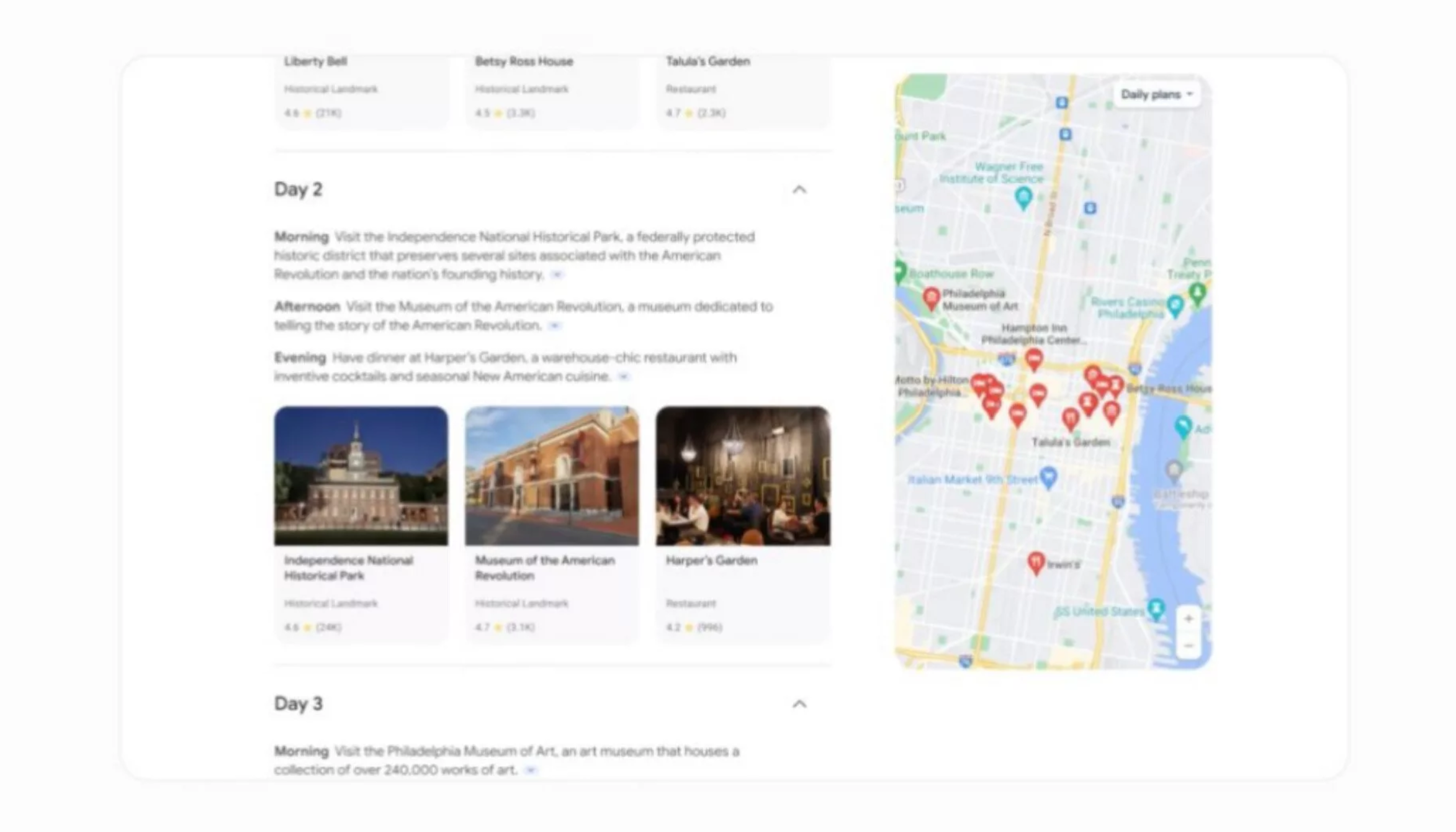Click the Liberty Bell card title
Image resolution: width=1456 pixels, height=832 pixels.
click(315, 61)
